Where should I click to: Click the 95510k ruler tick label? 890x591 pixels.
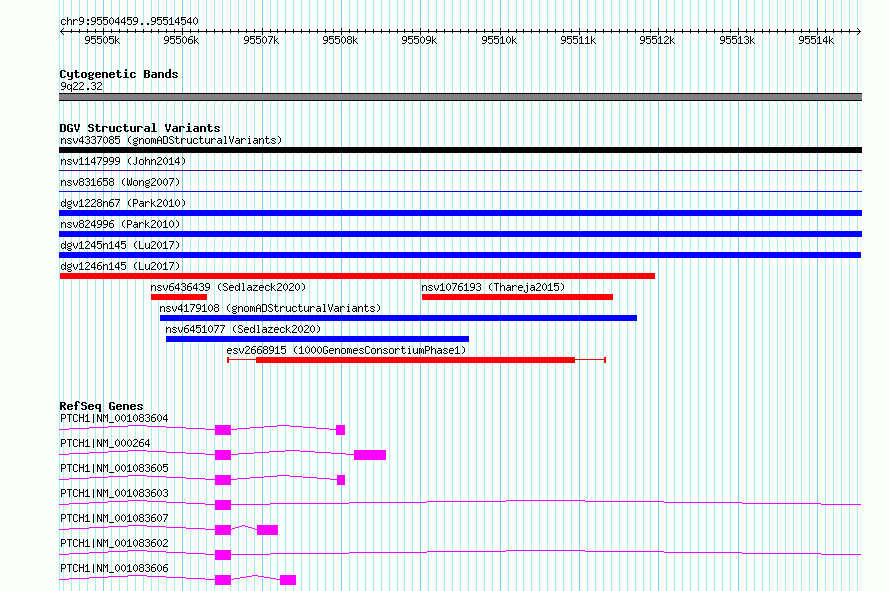[x=499, y=40]
